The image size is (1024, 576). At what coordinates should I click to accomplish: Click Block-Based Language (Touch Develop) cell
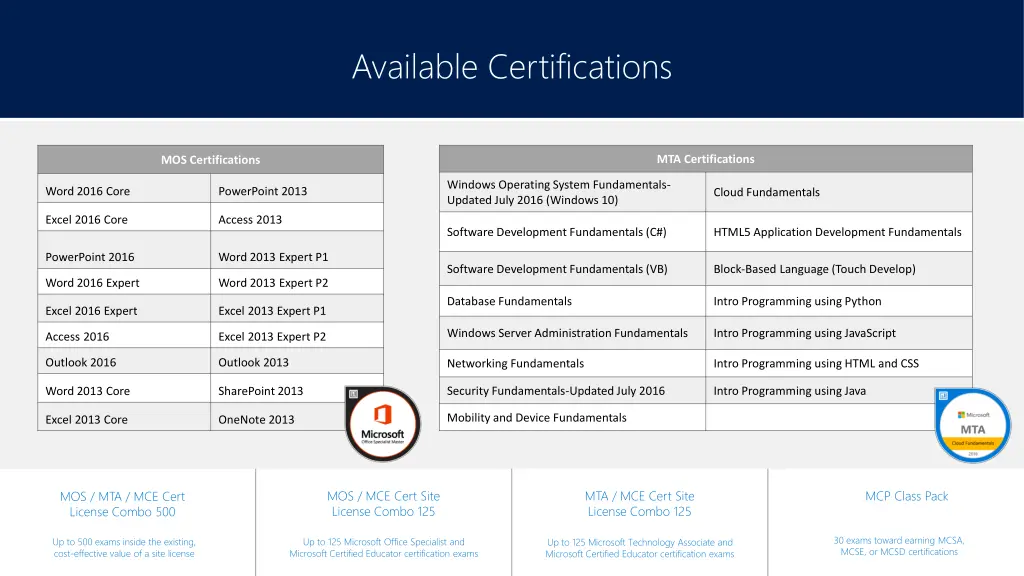click(839, 268)
